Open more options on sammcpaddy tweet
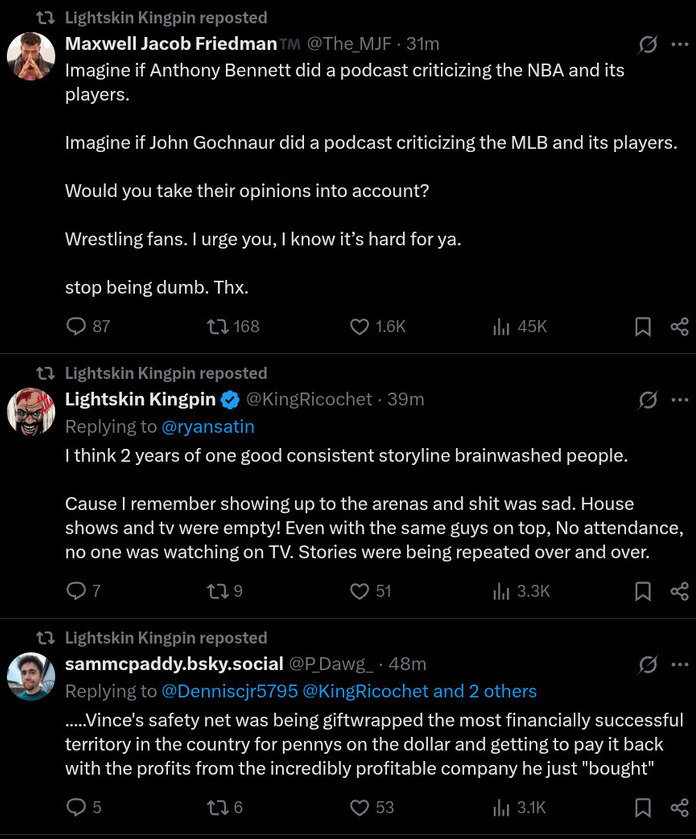The width and height of the screenshot is (696, 839). [x=680, y=665]
